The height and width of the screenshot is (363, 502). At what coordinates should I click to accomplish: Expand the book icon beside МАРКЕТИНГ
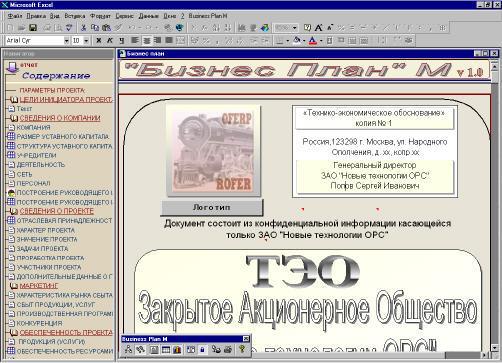click(x=14, y=286)
